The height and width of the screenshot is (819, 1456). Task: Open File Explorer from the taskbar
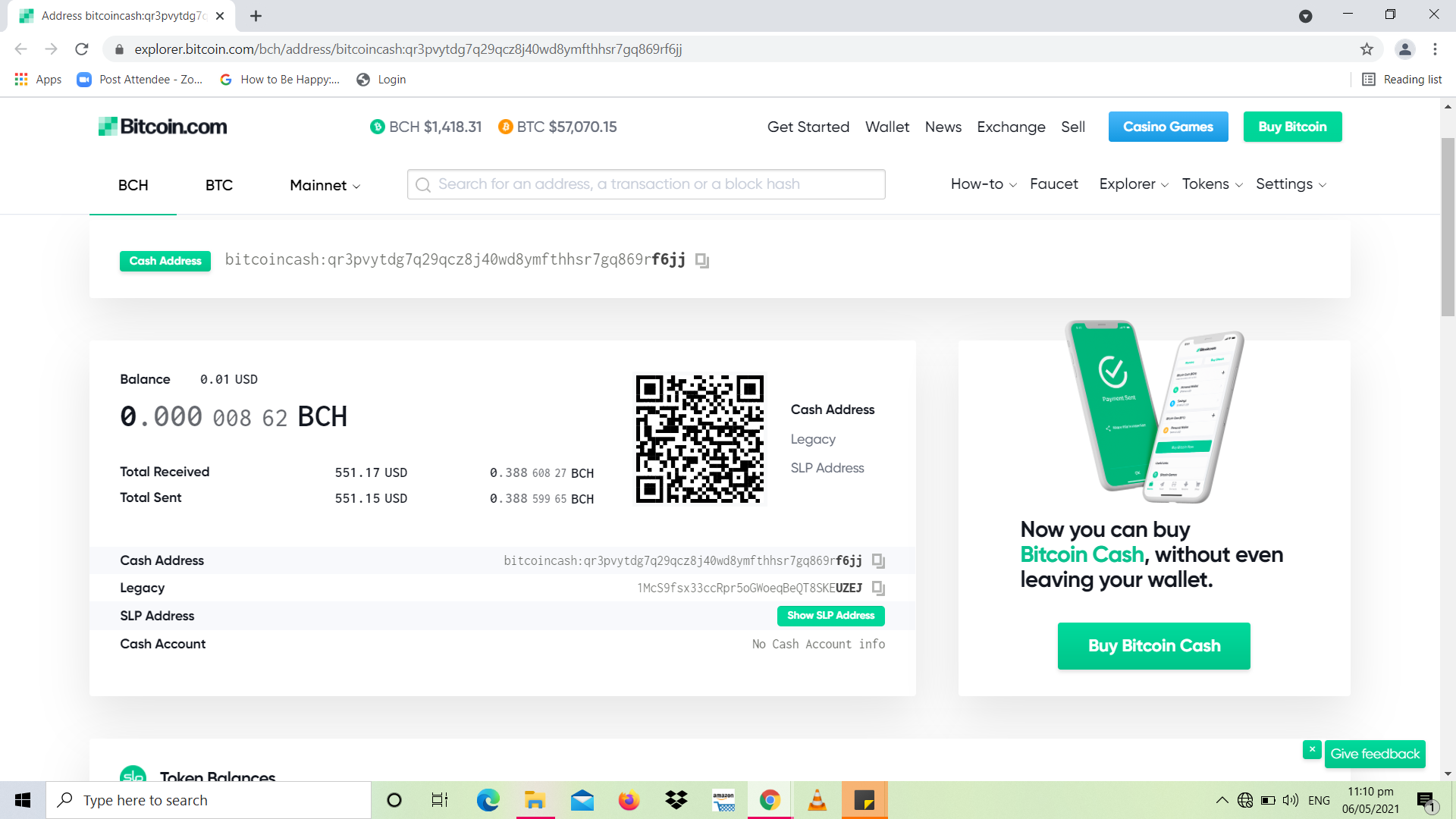point(535,800)
